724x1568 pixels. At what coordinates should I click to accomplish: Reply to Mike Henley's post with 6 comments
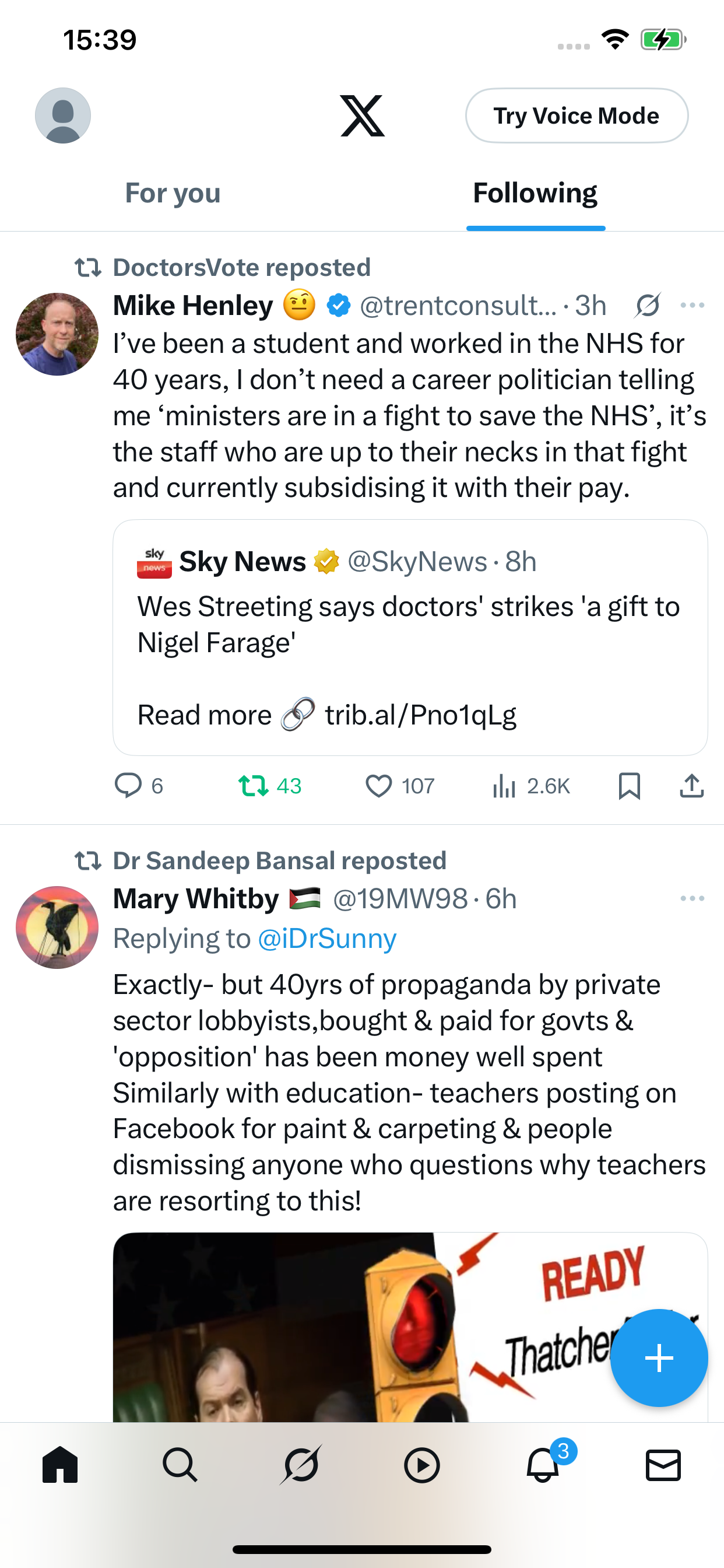[139, 786]
